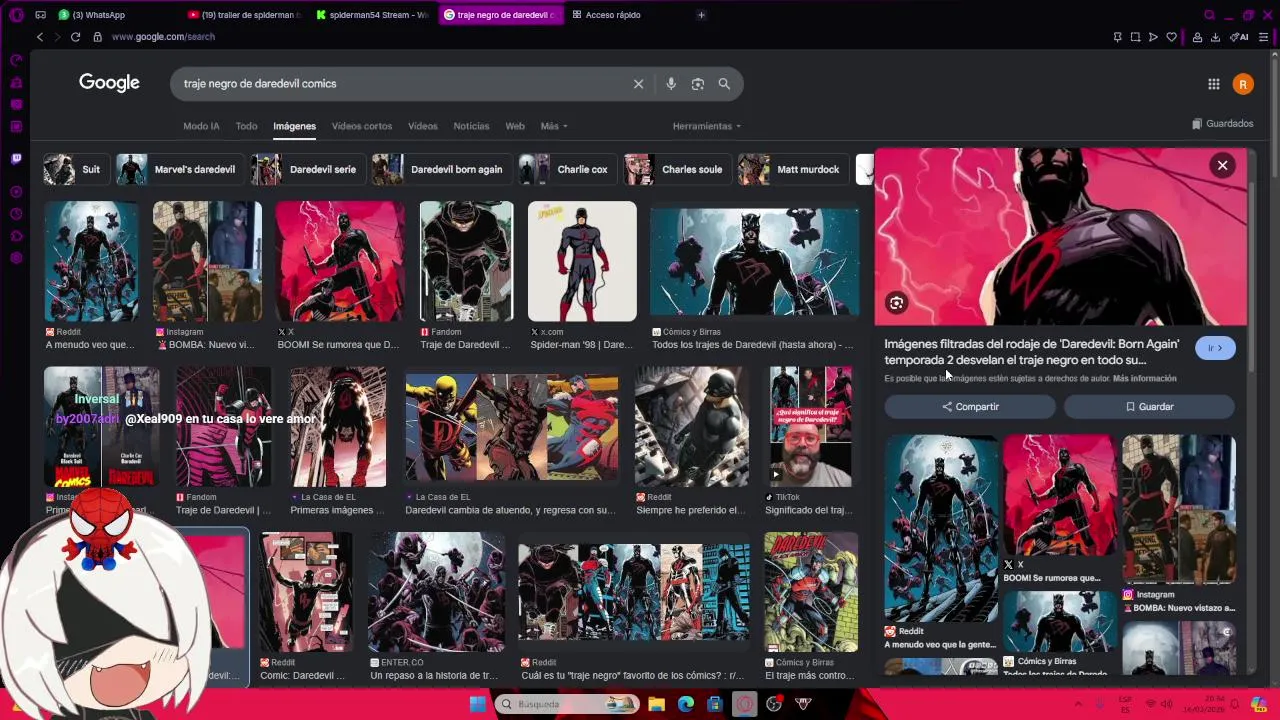Open the Opera menu logo icon
Viewport: 1280px width, 720px height.
click(16, 15)
